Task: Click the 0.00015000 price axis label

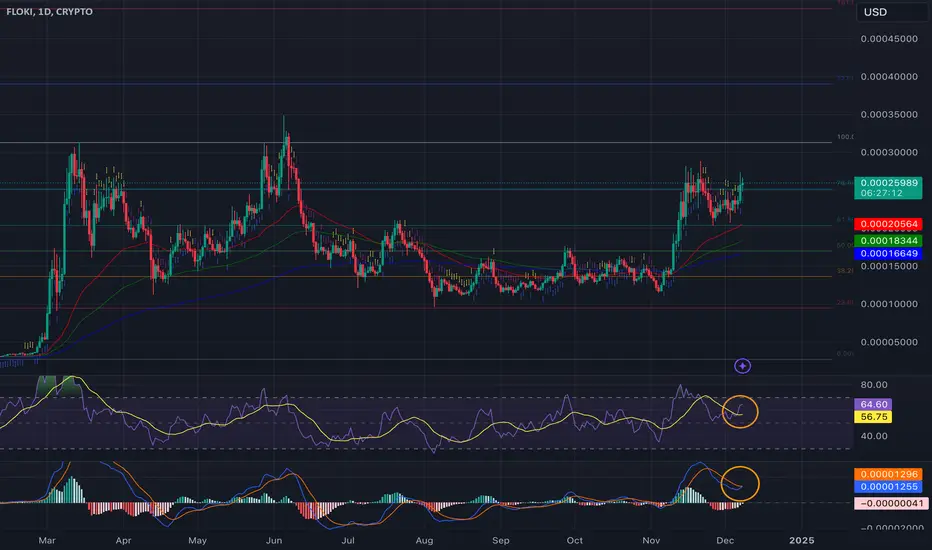Action: [x=889, y=266]
